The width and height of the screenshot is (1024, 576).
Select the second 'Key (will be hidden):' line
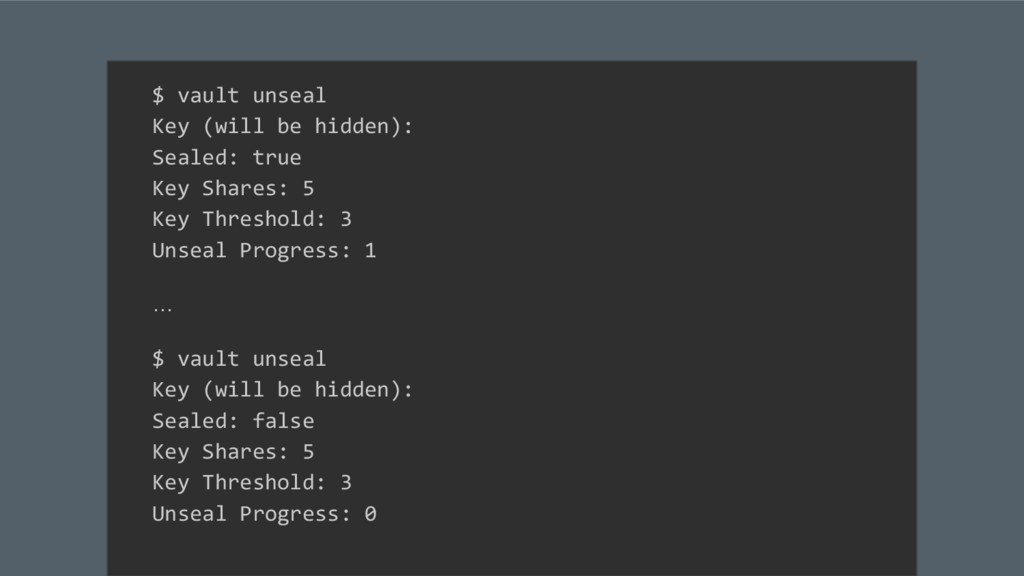pyautogui.click(x=282, y=390)
